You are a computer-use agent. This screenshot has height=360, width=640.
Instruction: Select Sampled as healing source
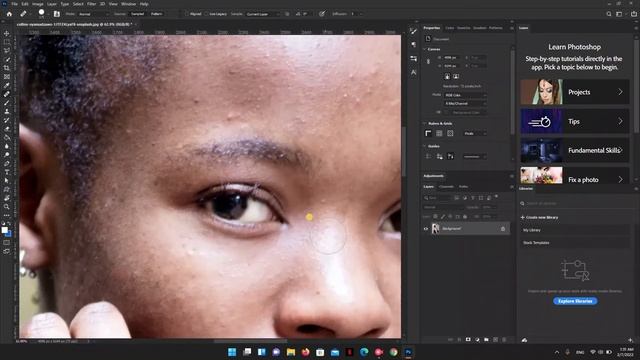pyautogui.click(x=138, y=14)
